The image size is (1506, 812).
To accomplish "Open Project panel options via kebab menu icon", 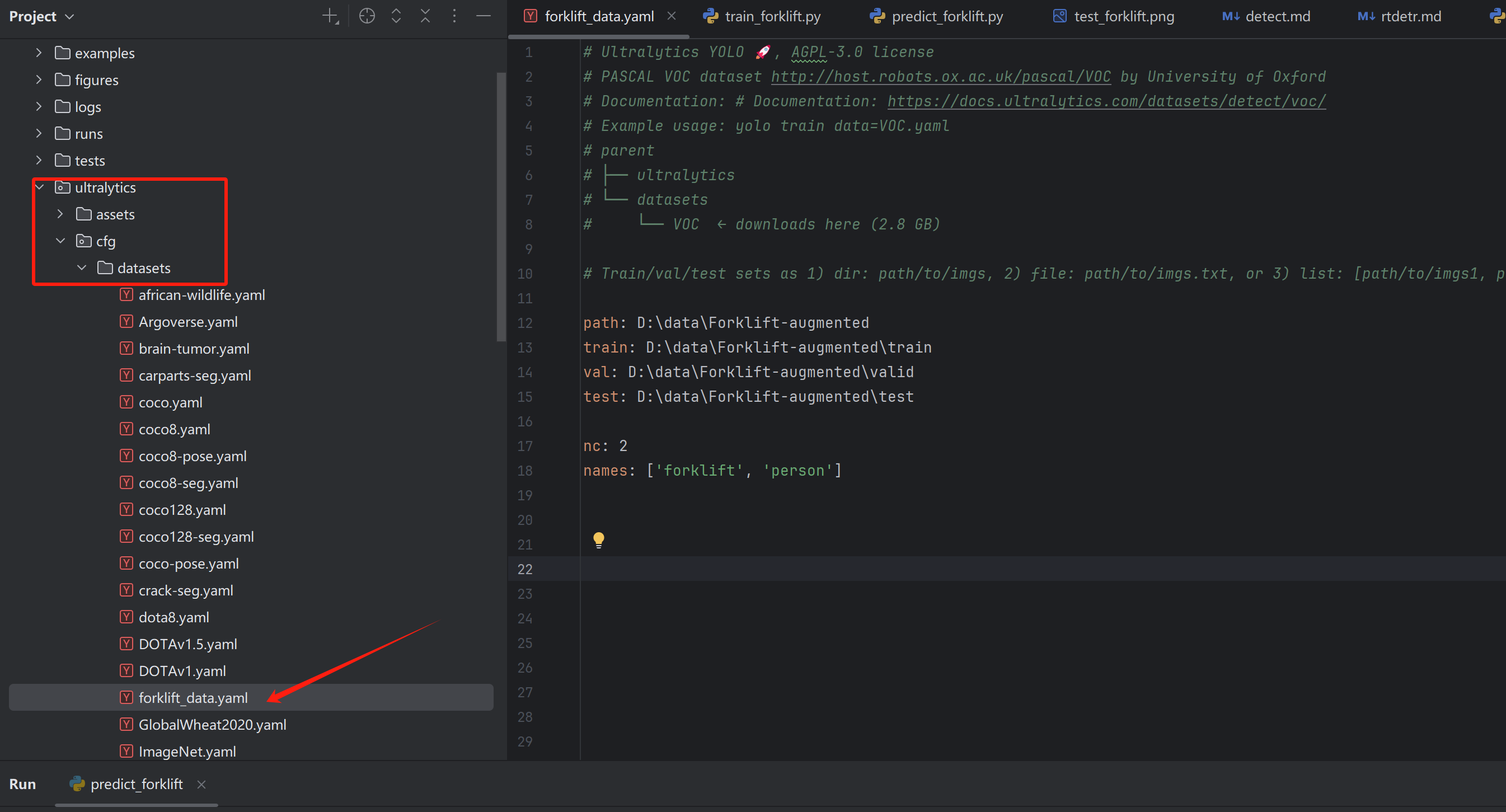I will 454,16.
